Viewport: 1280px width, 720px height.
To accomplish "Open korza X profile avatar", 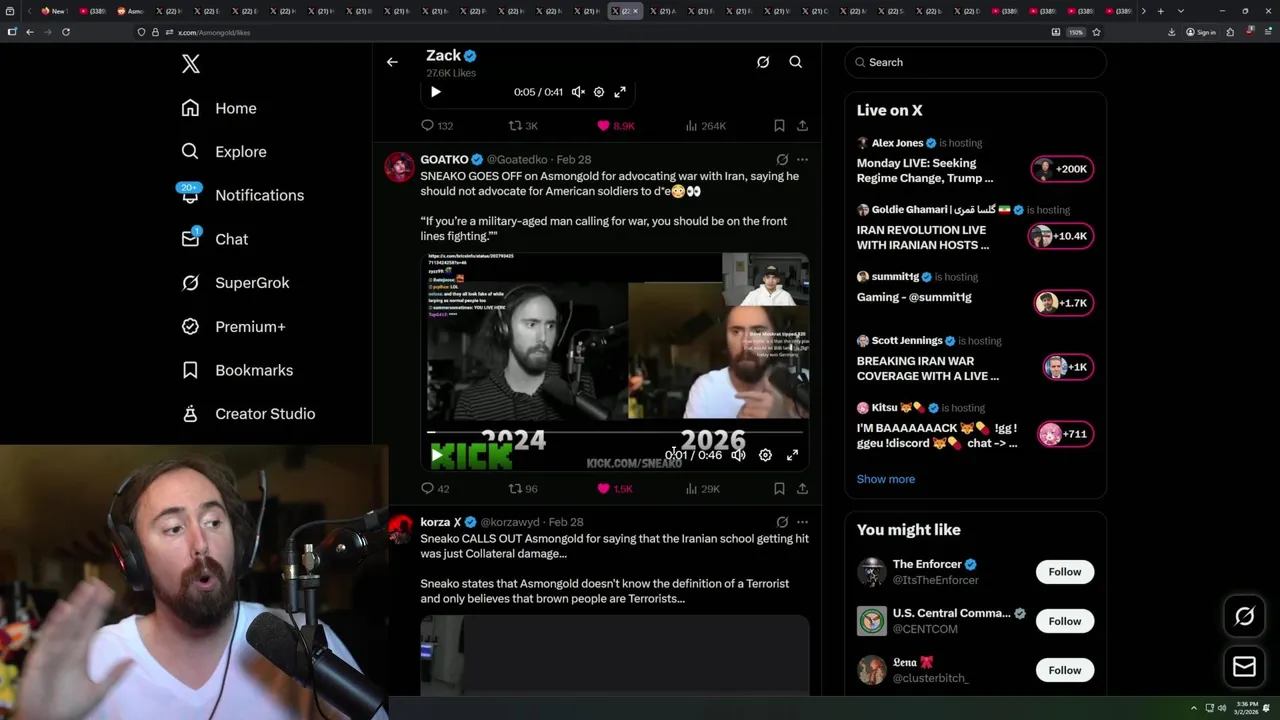I will point(400,529).
